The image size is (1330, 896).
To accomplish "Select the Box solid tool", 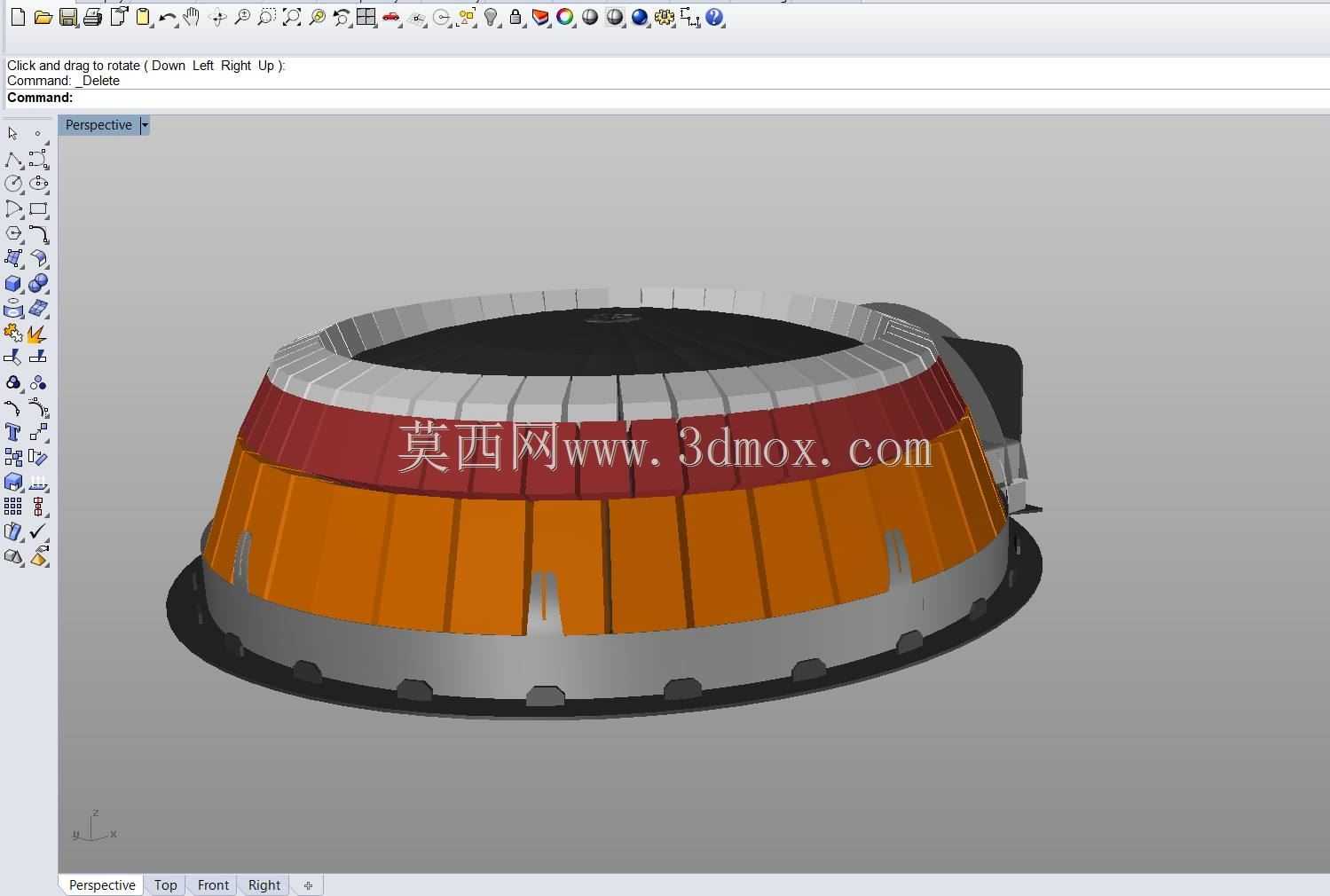I will (x=13, y=284).
